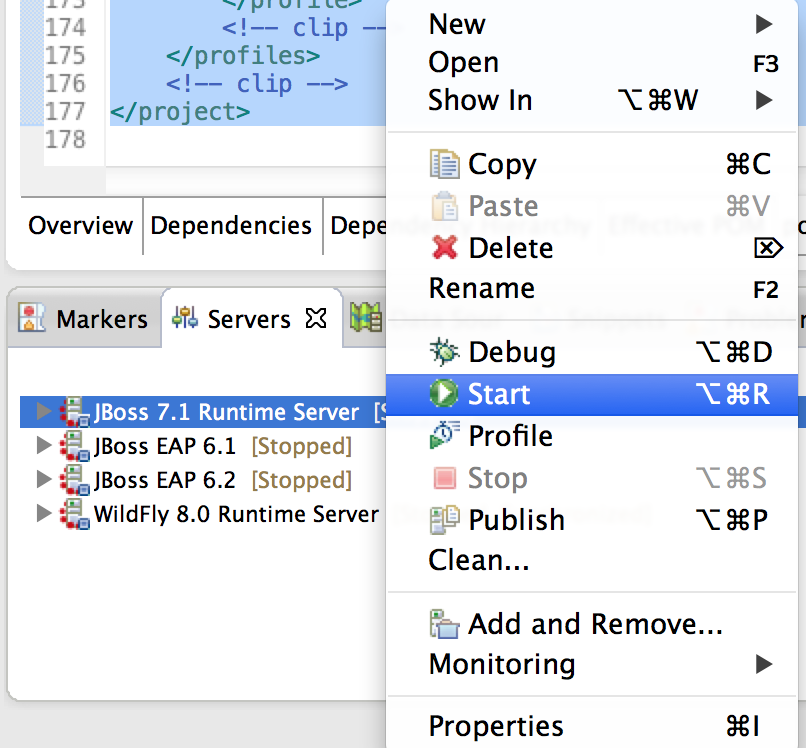Click the Copy icon in context menu
This screenshot has height=748, width=806.
(444, 164)
